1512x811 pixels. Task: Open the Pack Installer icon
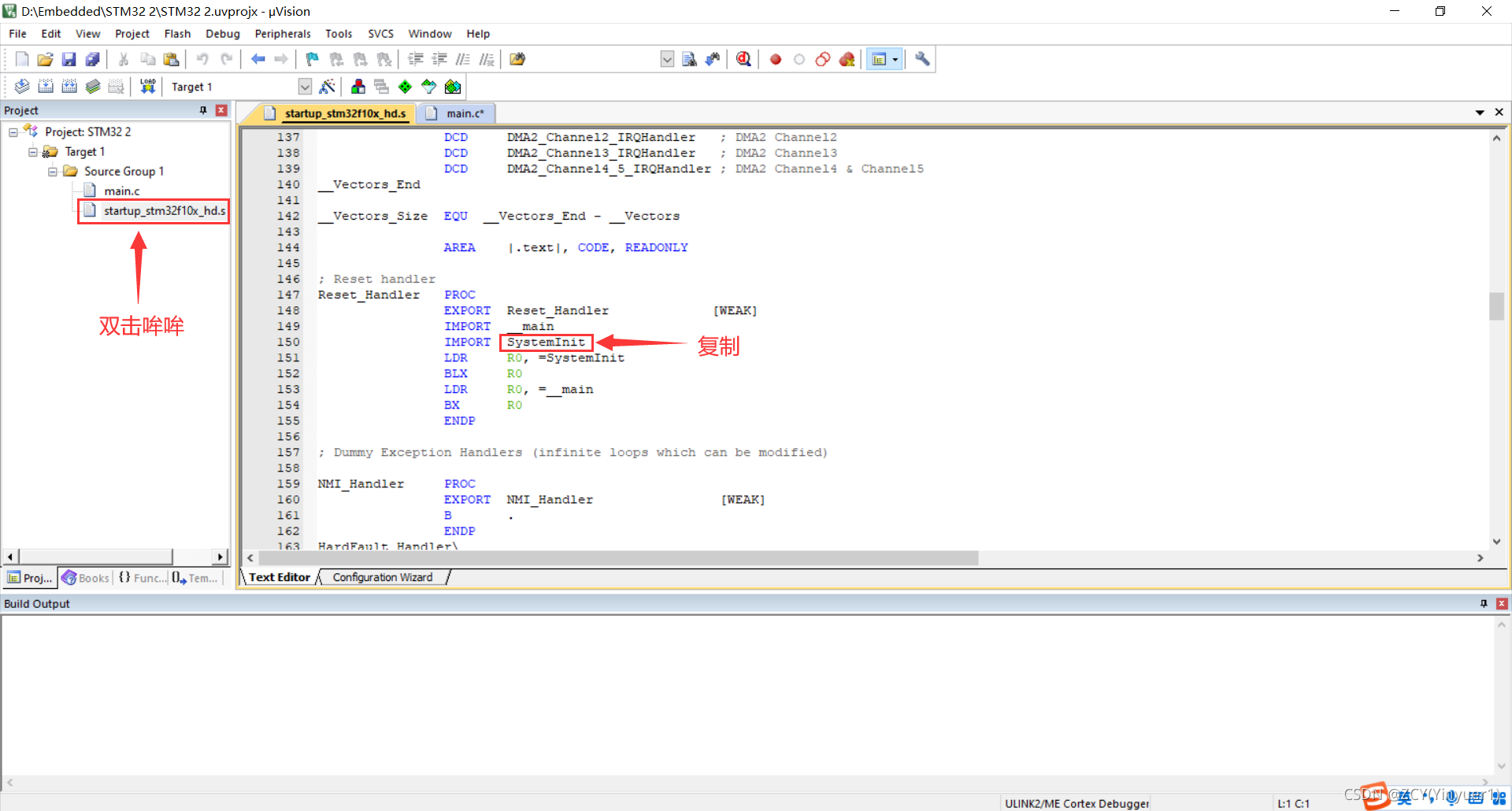[x=452, y=87]
